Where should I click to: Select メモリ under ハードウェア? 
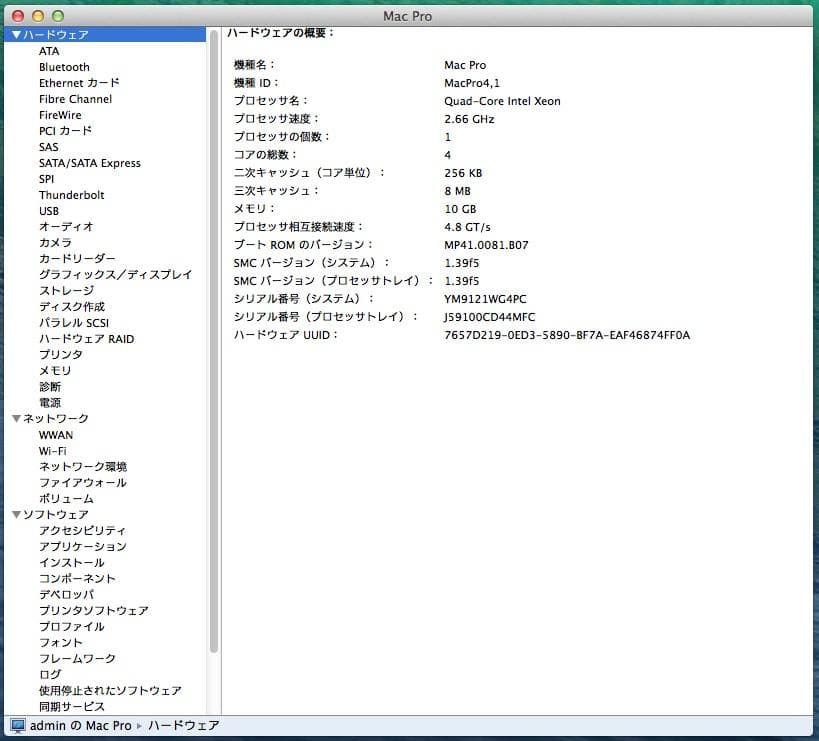(x=55, y=371)
